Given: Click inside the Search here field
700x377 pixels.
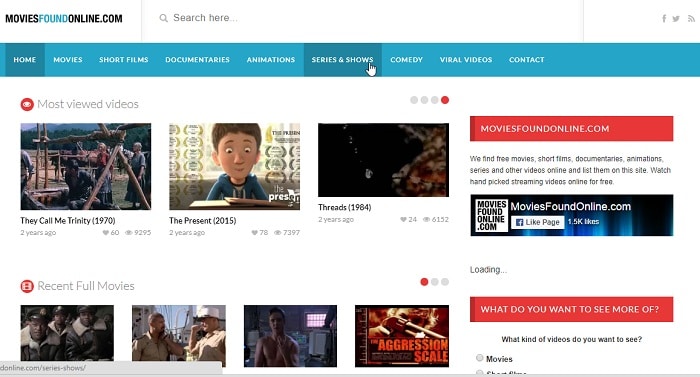Looking at the screenshot, I should [x=362, y=18].
